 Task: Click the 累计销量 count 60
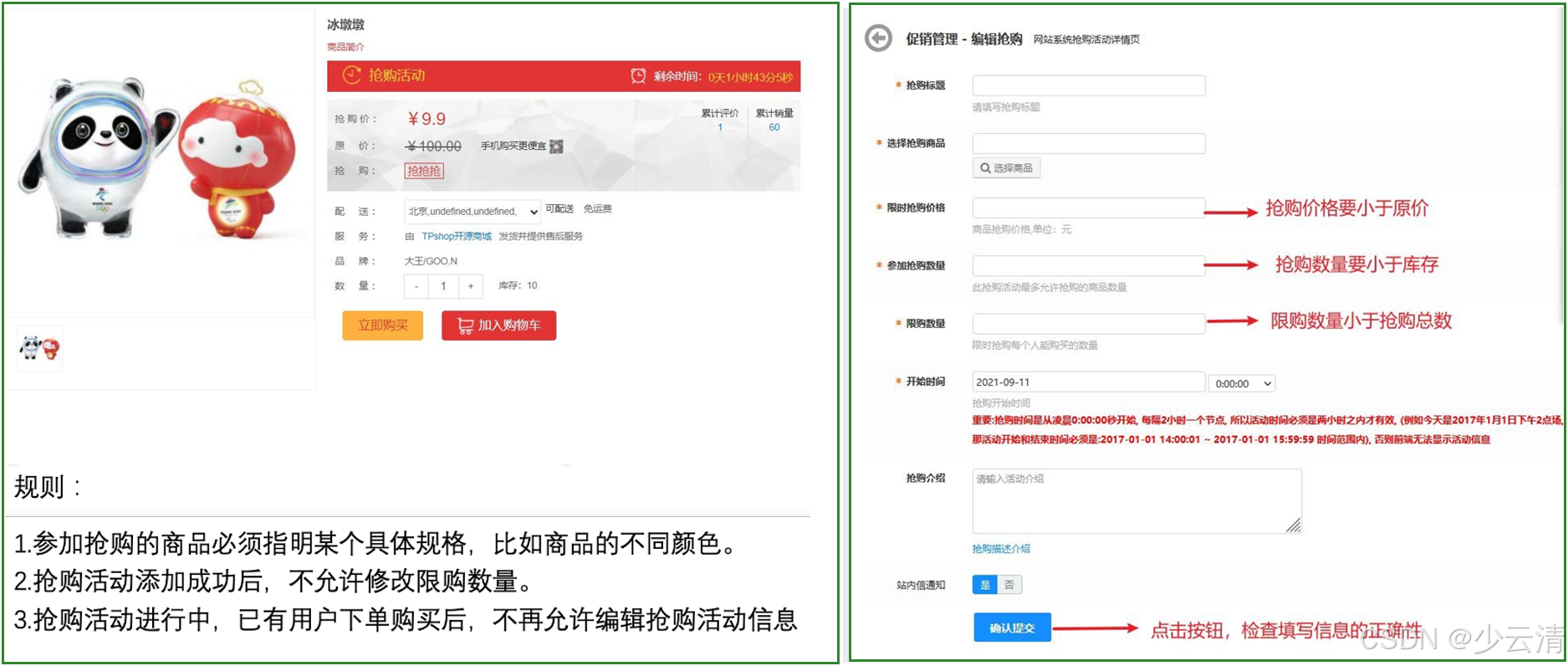click(774, 127)
